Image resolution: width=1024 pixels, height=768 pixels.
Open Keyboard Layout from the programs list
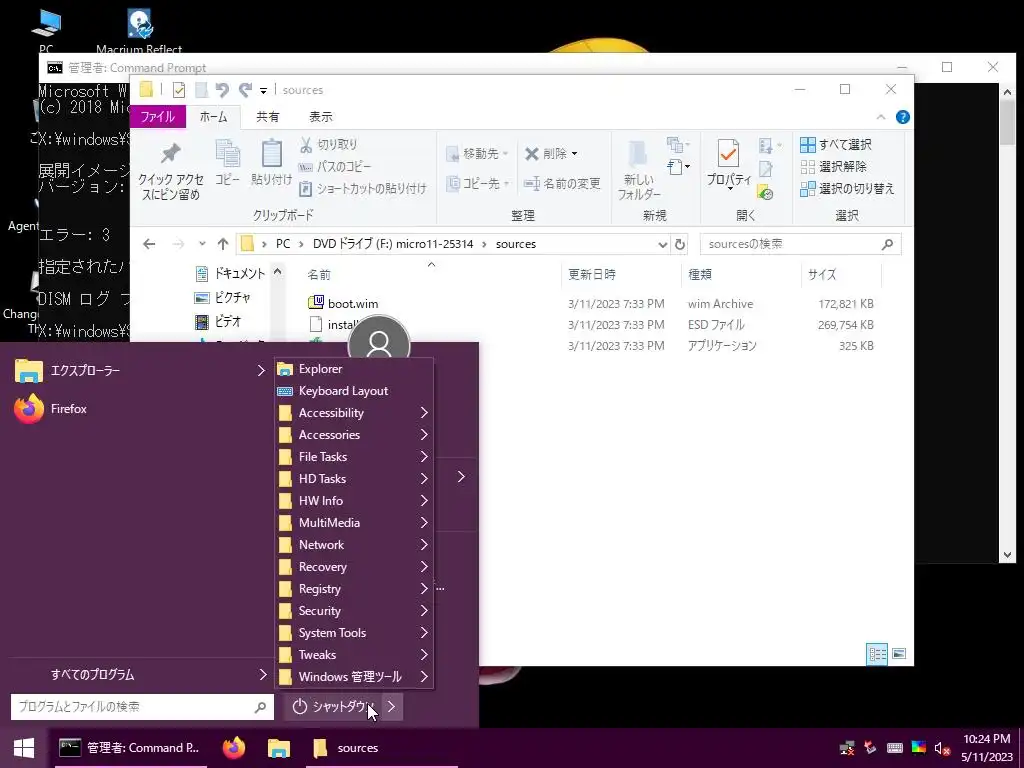pyautogui.click(x=354, y=391)
